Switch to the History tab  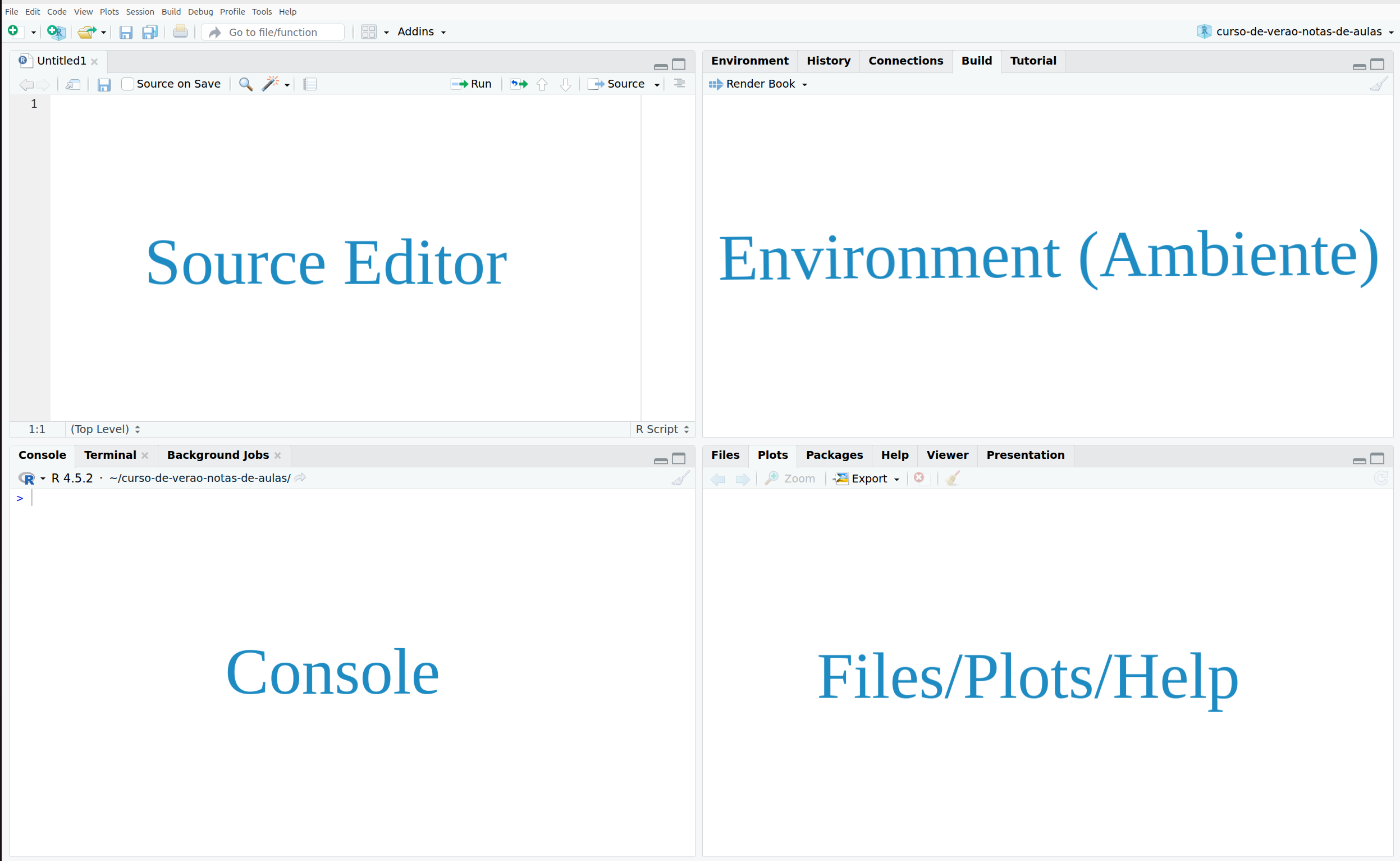828,61
